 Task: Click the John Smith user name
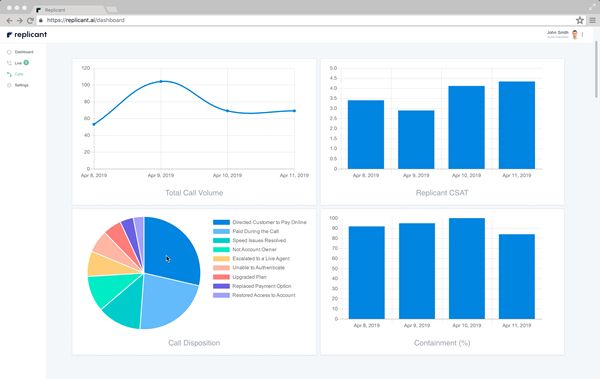[558, 33]
